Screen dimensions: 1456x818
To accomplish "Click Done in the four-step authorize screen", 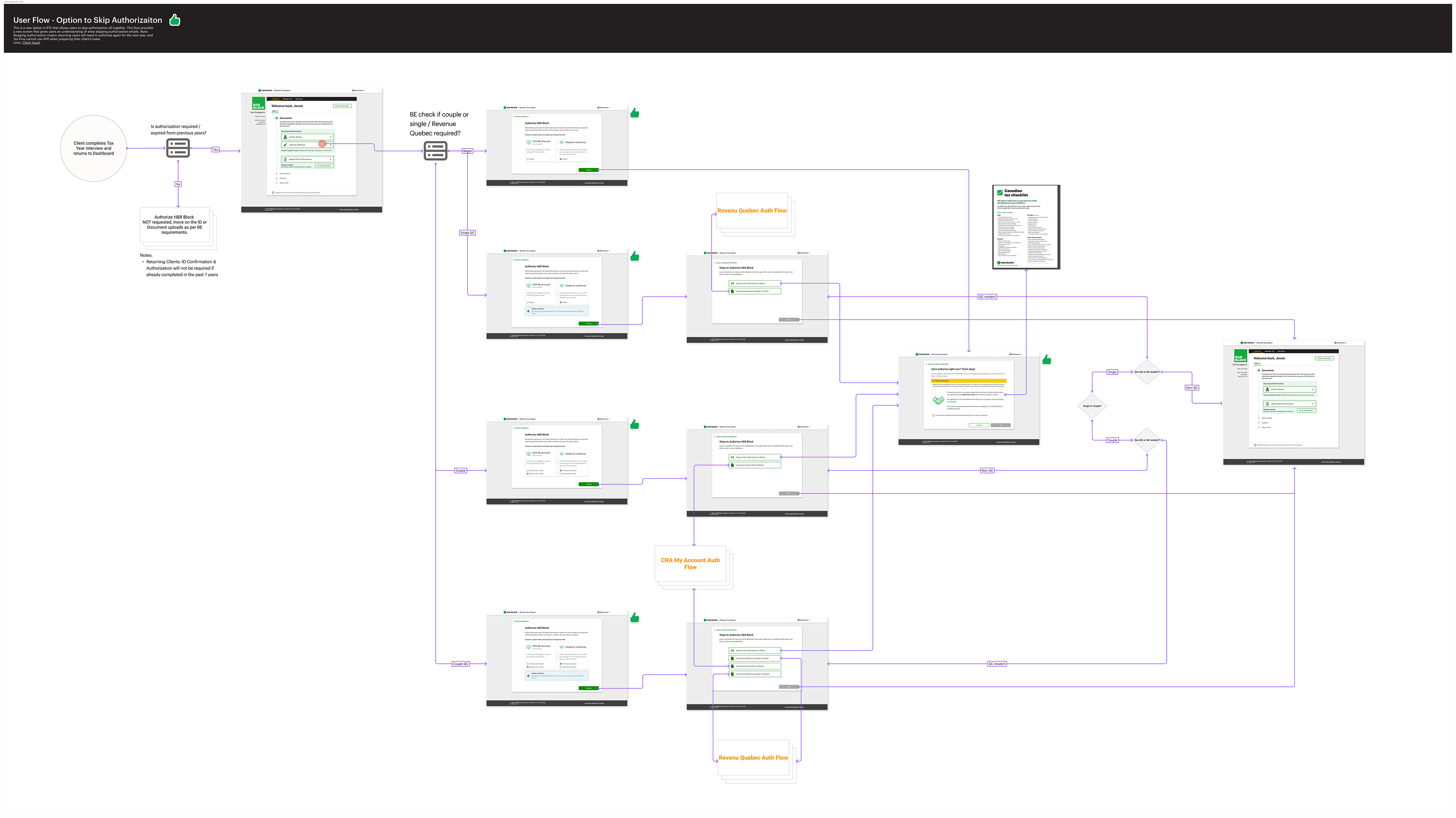I will coord(789,687).
